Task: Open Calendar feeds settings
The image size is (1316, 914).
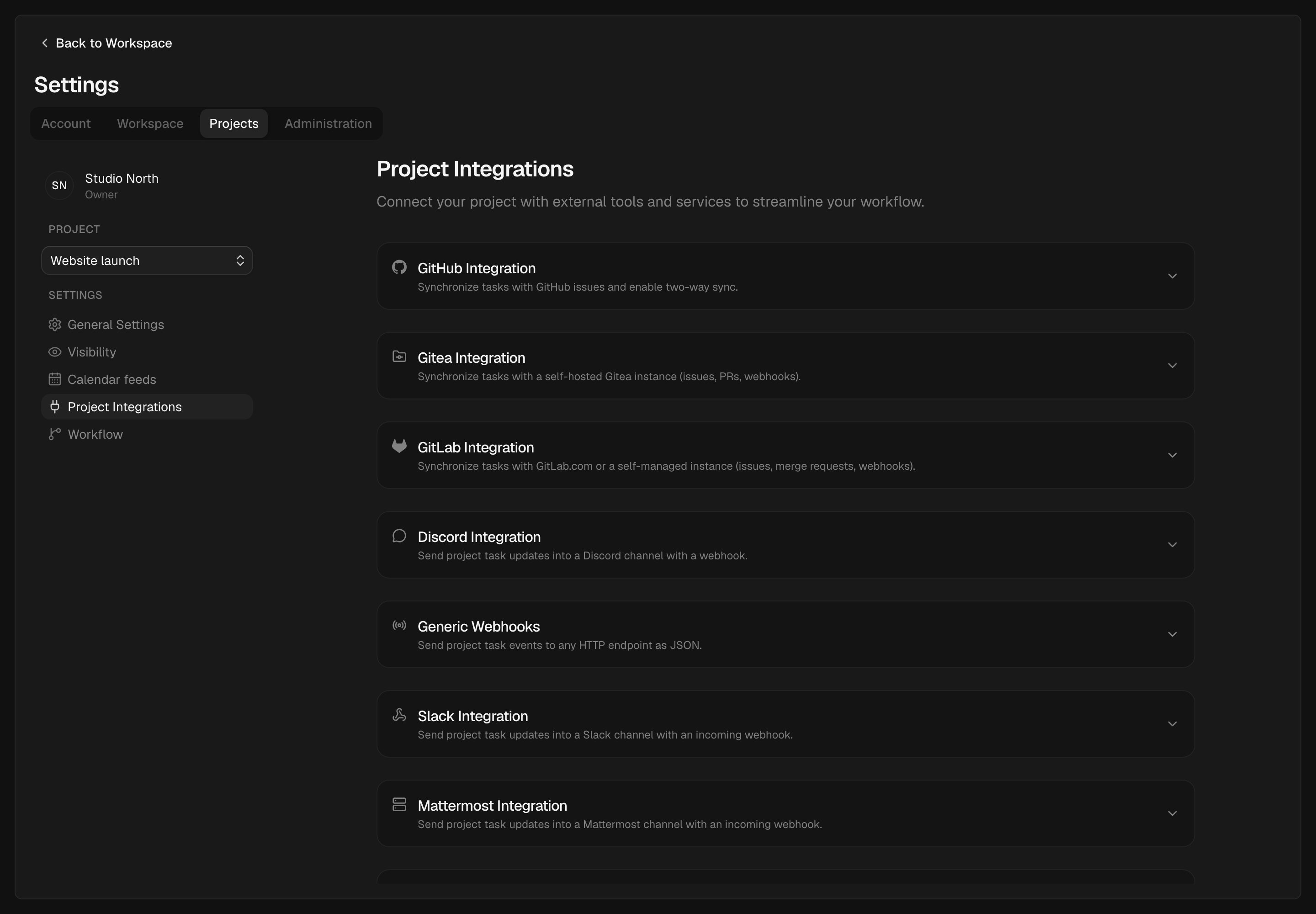Action: (147, 379)
